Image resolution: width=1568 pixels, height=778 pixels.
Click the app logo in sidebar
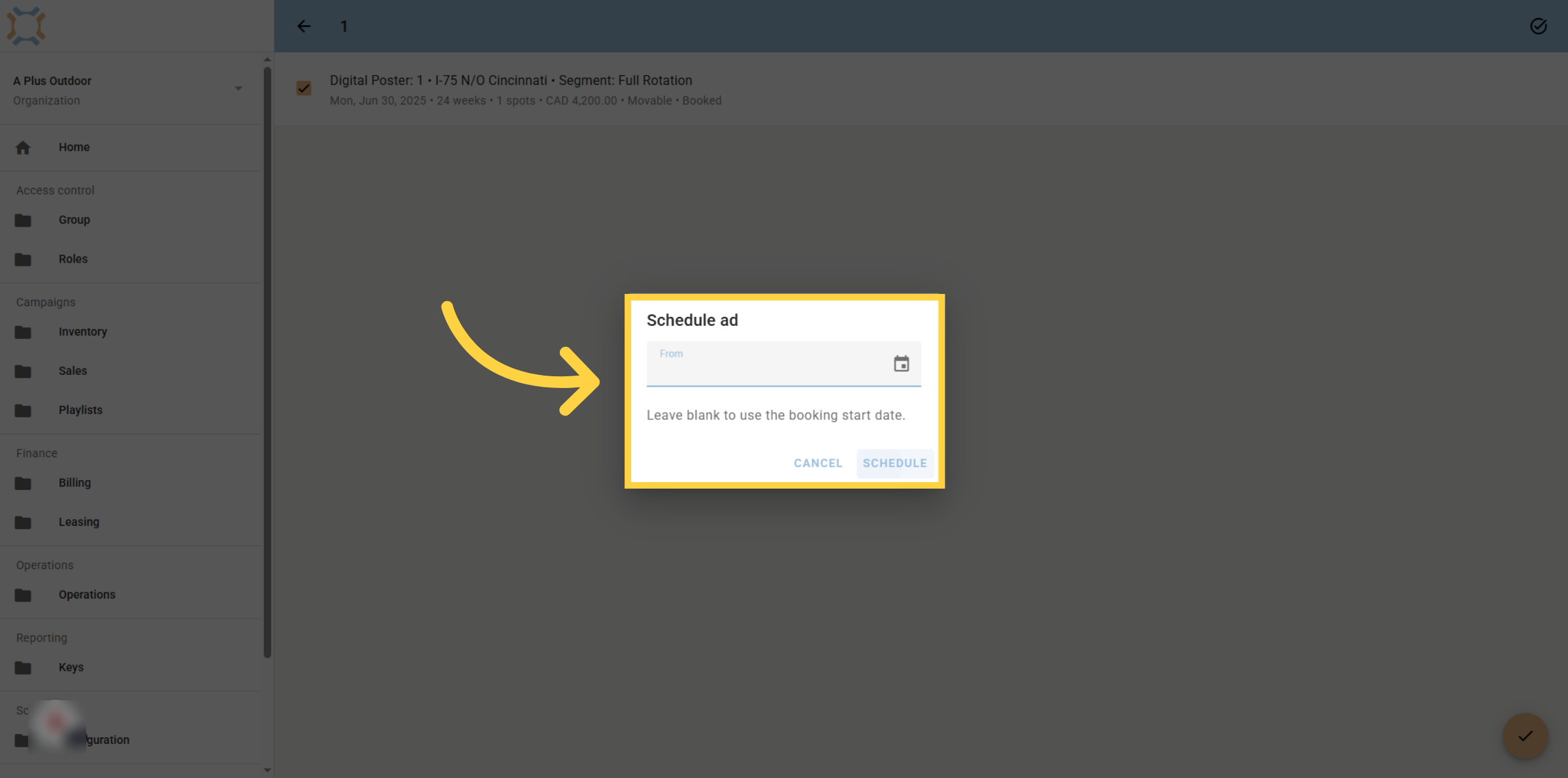click(x=26, y=26)
